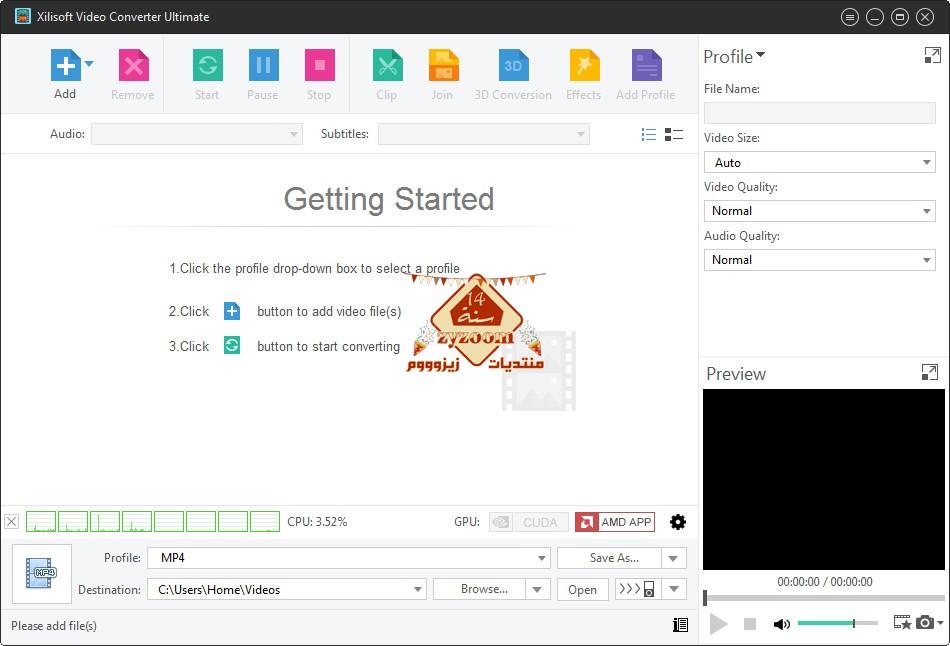The height and width of the screenshot is (646, 950).
Task: Click the green convert icon in step 3
Action: point(232,345)
